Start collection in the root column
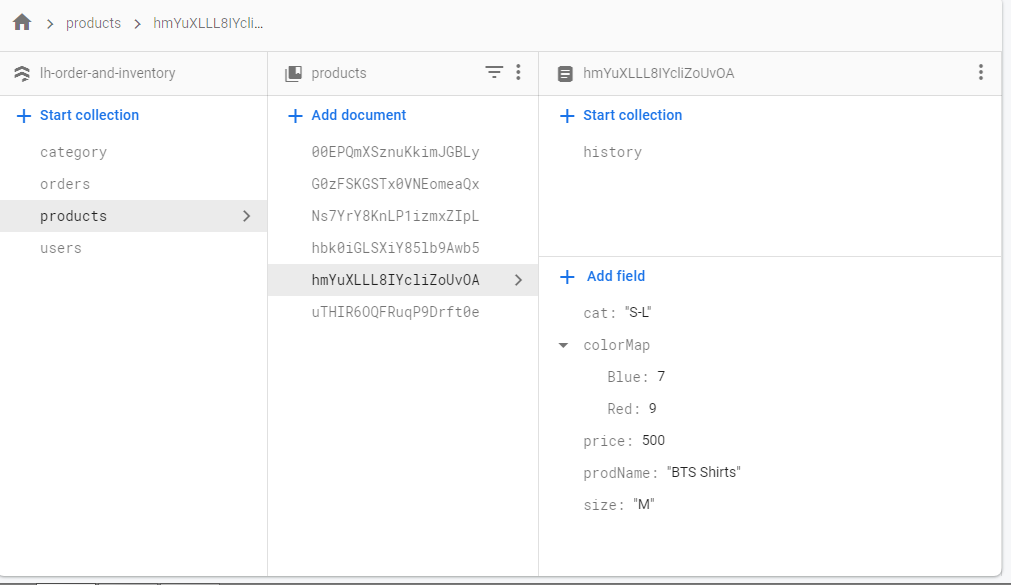The height and width of the screenshot is (585, 1011). tap(77, 115)
